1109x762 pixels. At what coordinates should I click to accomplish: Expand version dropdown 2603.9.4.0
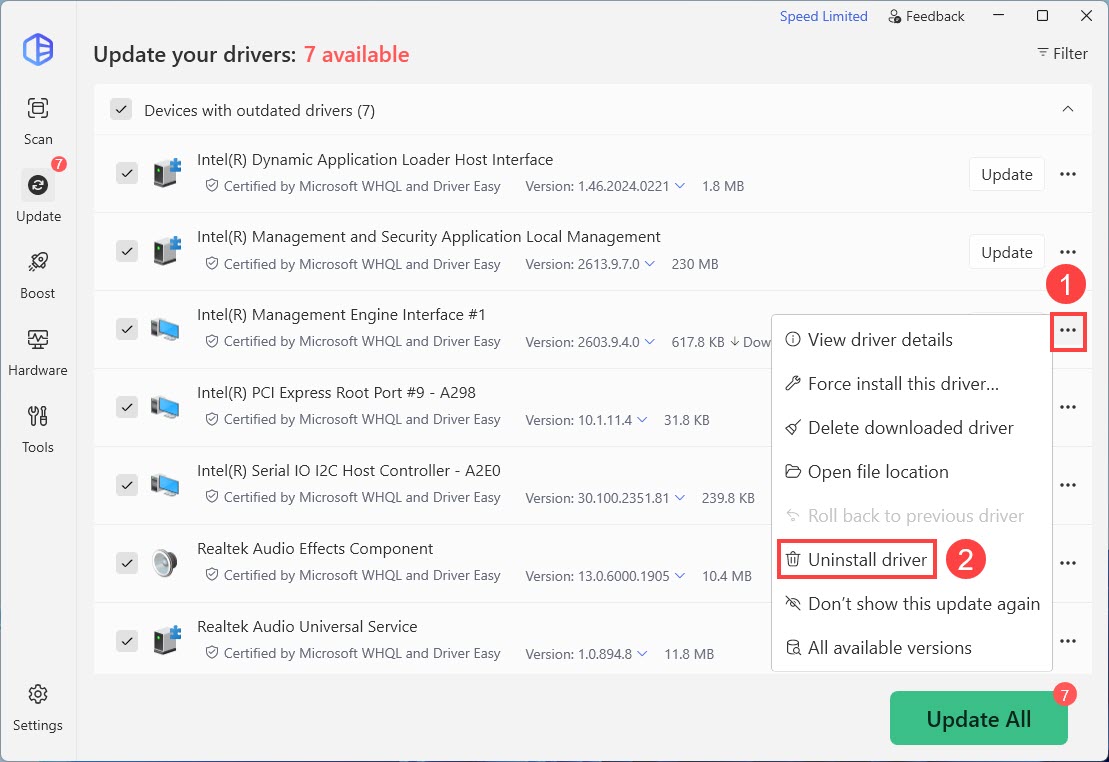tap(649, 342)
